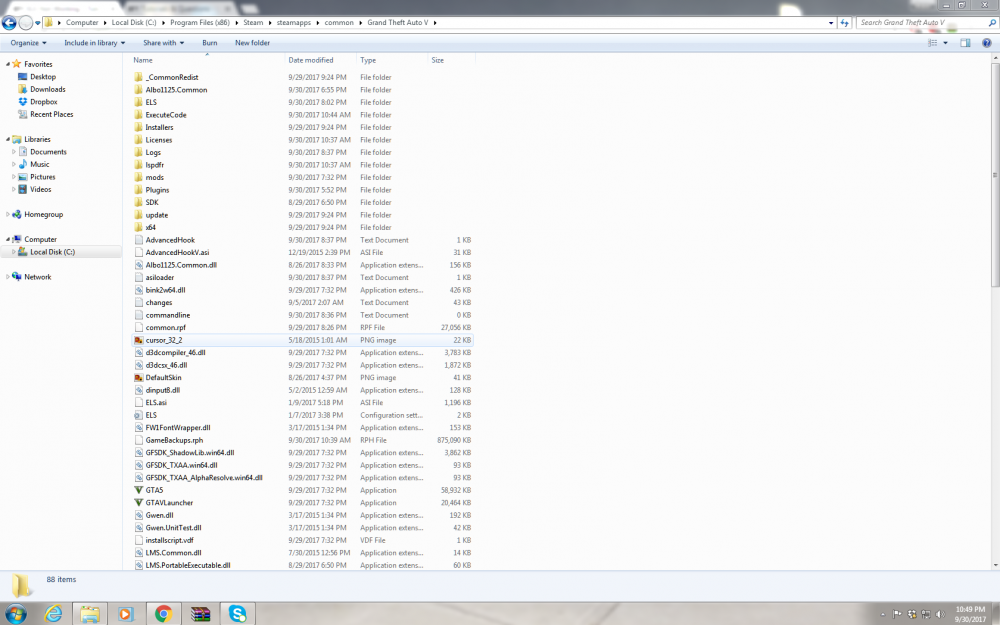Select the Plugins folder icon
Screen dimensions: 1000x625
138,189
